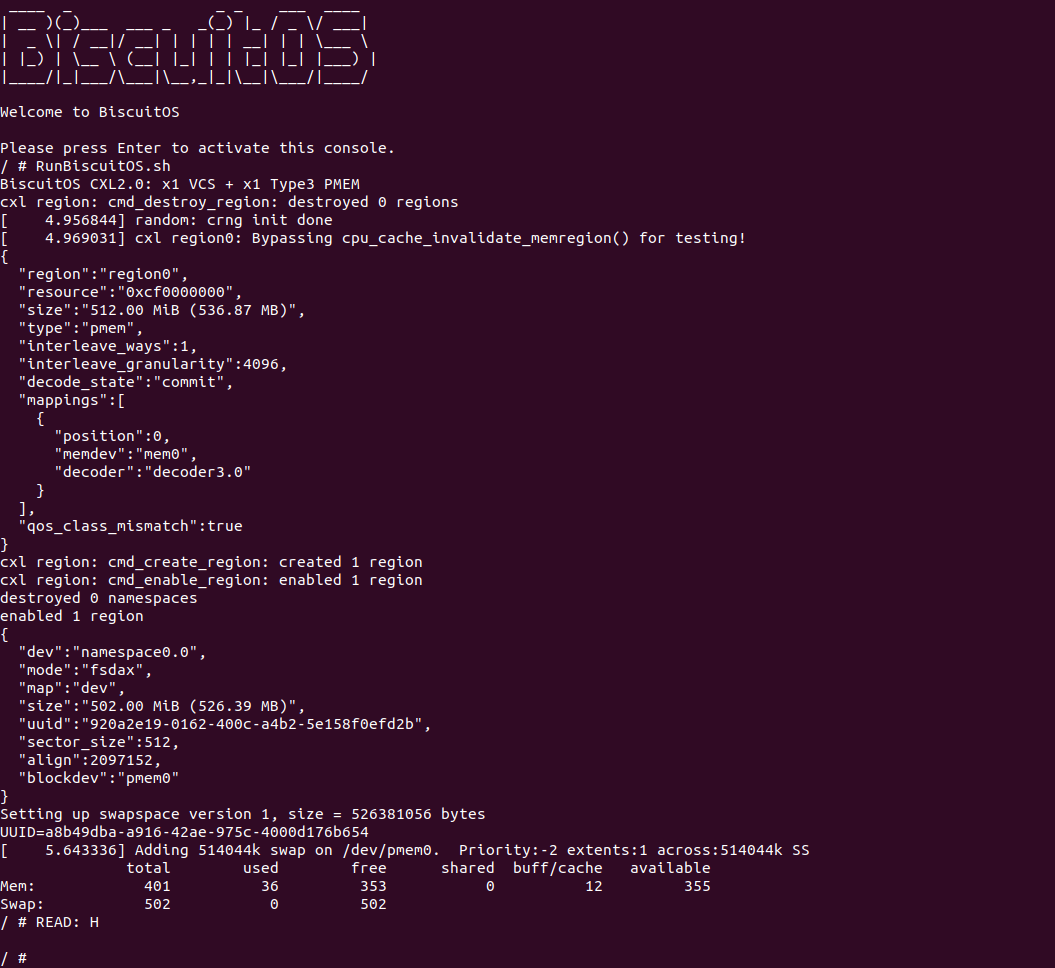Click the "Welcome to BiscuitOS" line
Viewport: 1055px width, 968px height.
pyautogui.click(x=90, y=112)
